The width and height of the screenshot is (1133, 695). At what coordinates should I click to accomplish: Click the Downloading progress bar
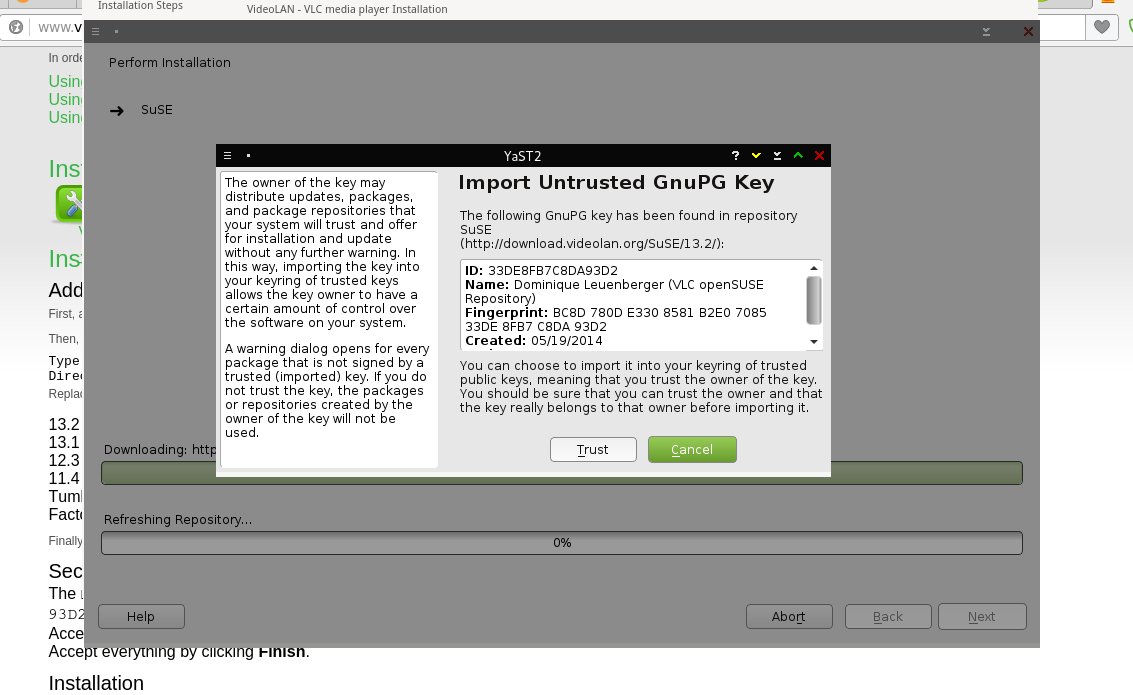[x=561, y=472]
